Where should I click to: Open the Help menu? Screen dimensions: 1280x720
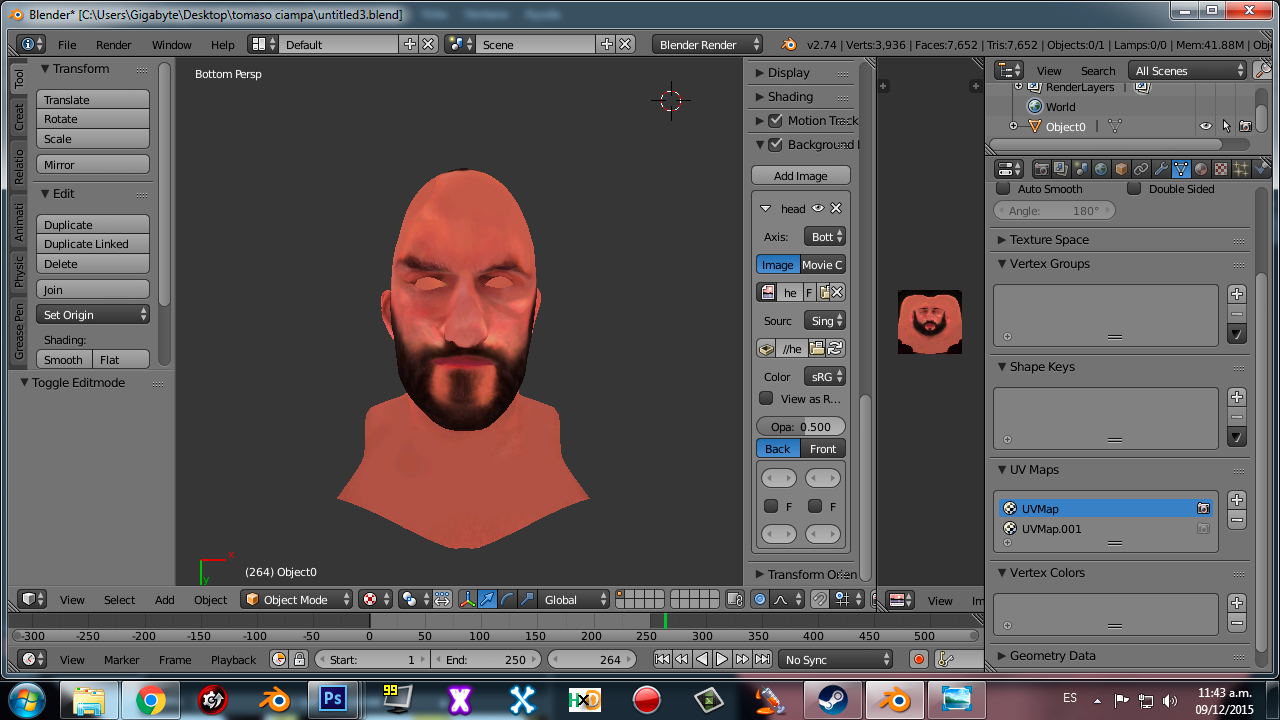(x=223, y=44)
